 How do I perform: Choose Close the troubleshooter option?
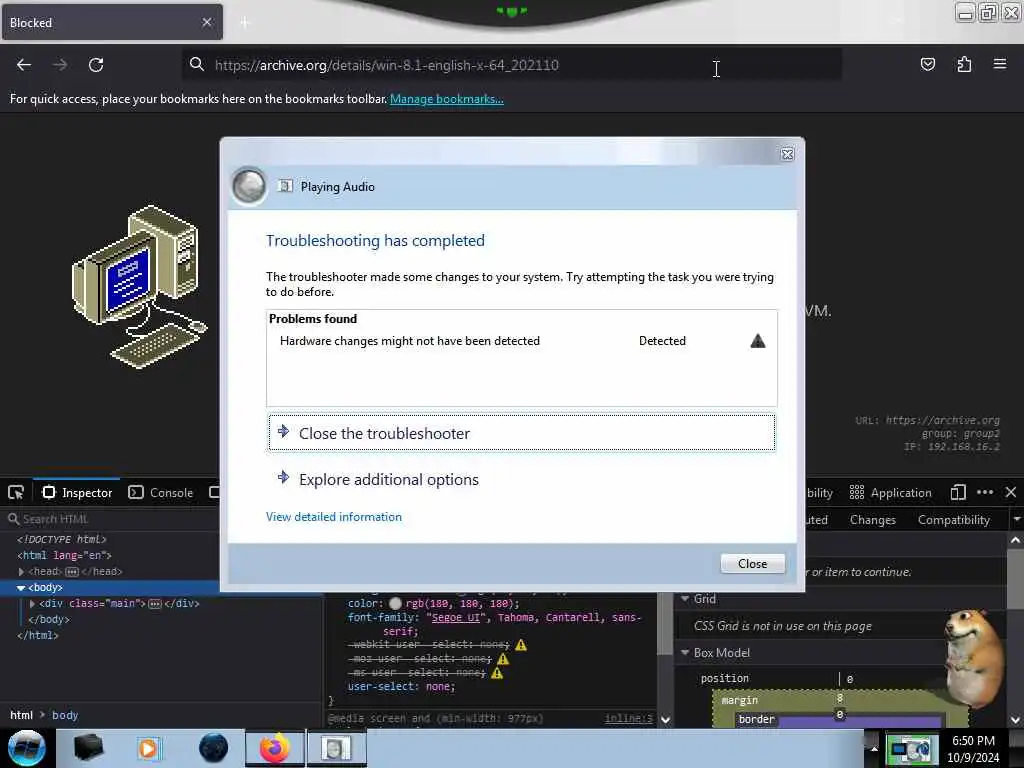[x=522, y=433]
